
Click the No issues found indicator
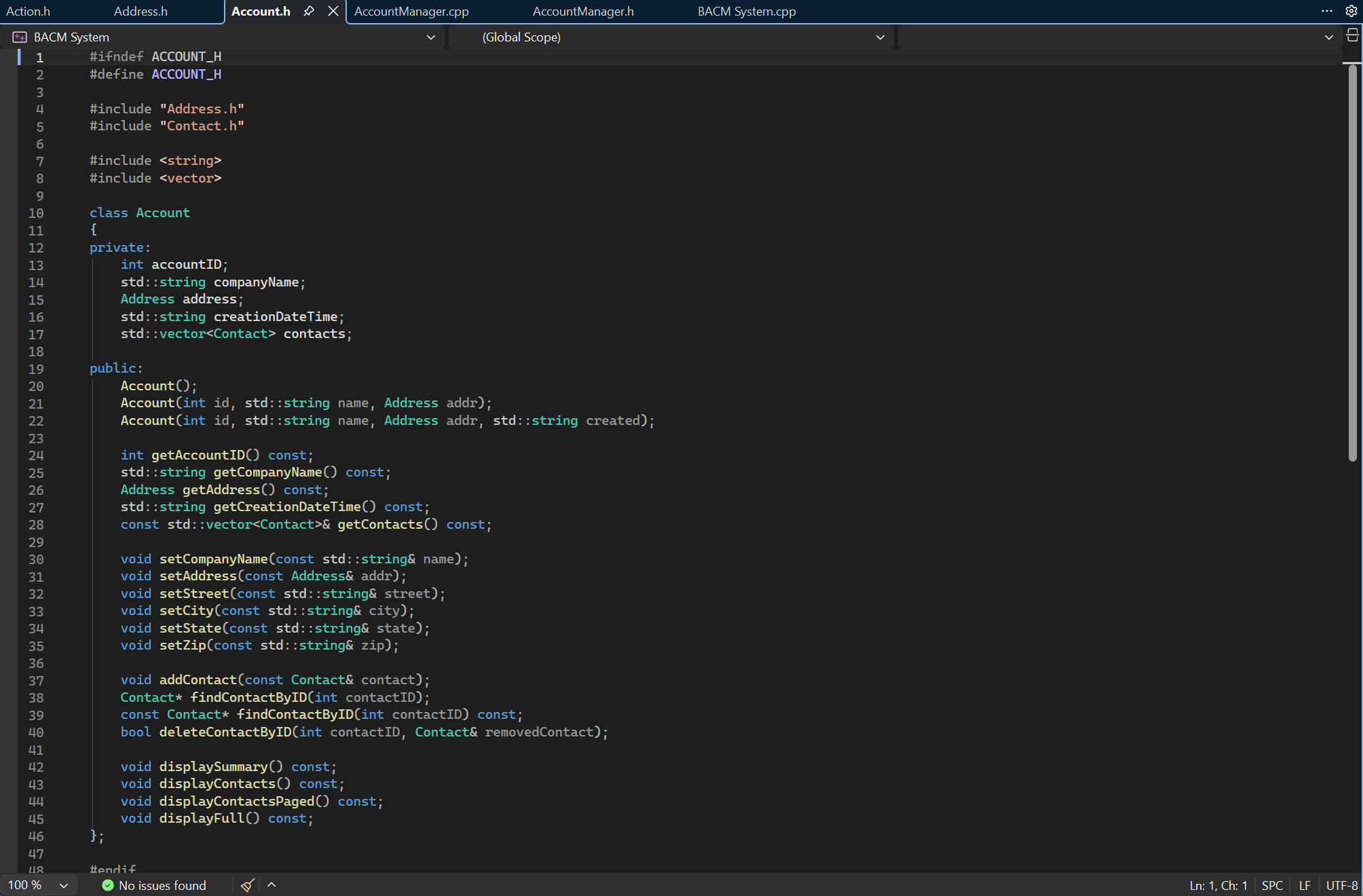pos(162,885)
